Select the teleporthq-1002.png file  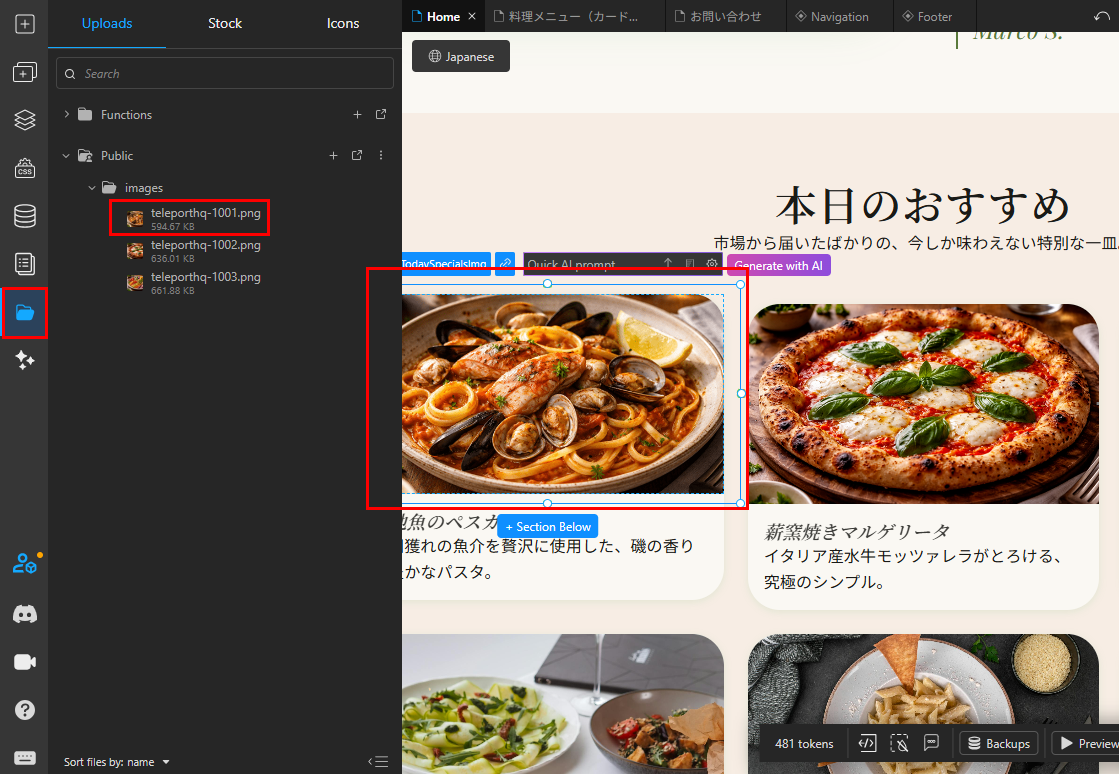point(205,245)
